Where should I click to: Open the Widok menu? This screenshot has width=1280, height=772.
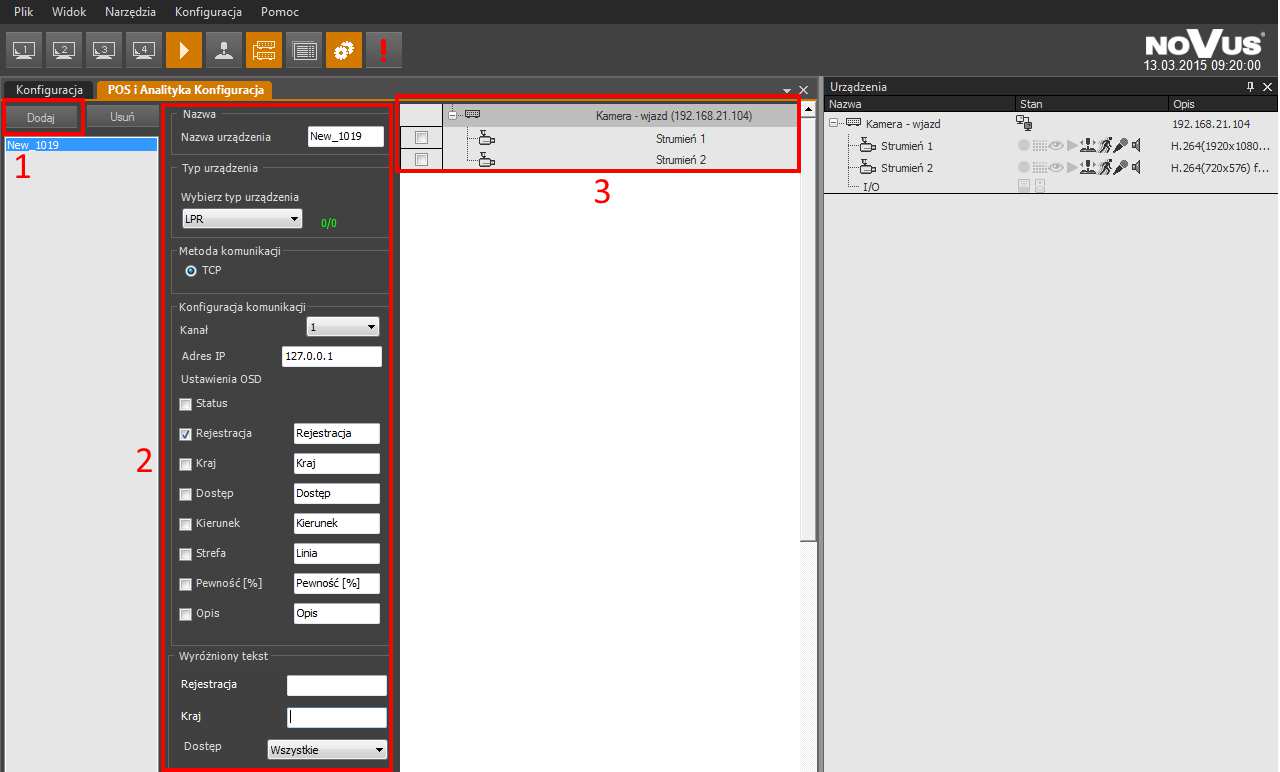click(x=69, y=12)
